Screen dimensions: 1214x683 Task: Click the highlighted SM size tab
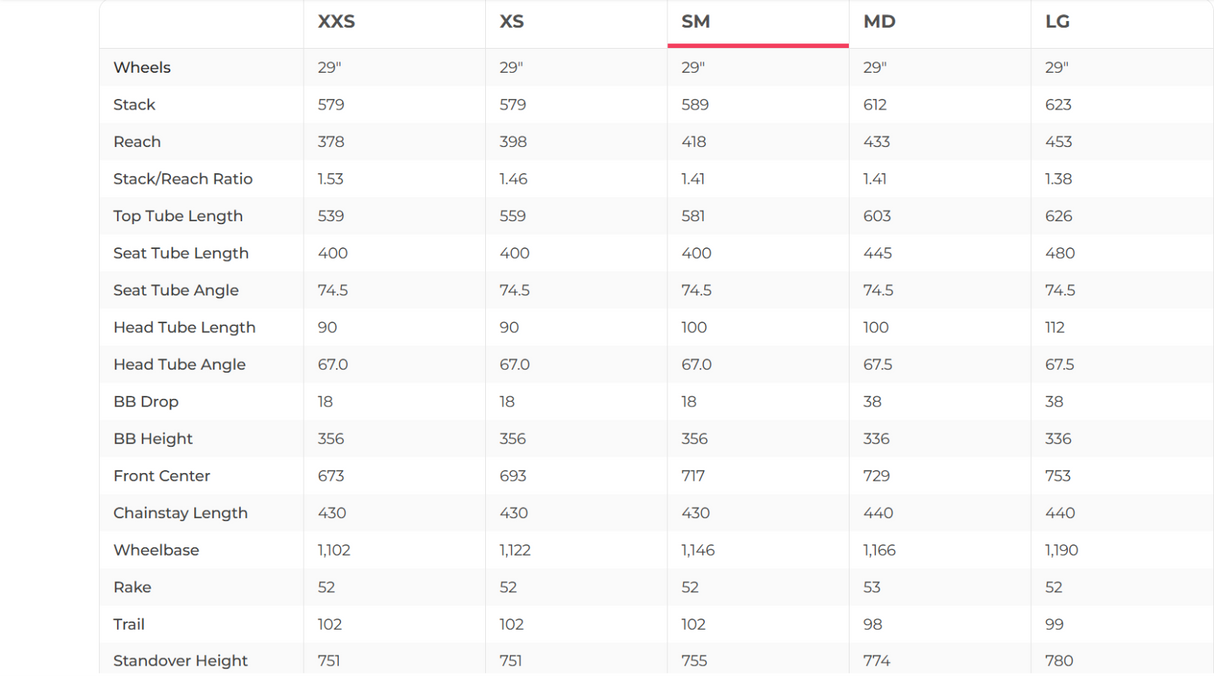tap(696, 22)
